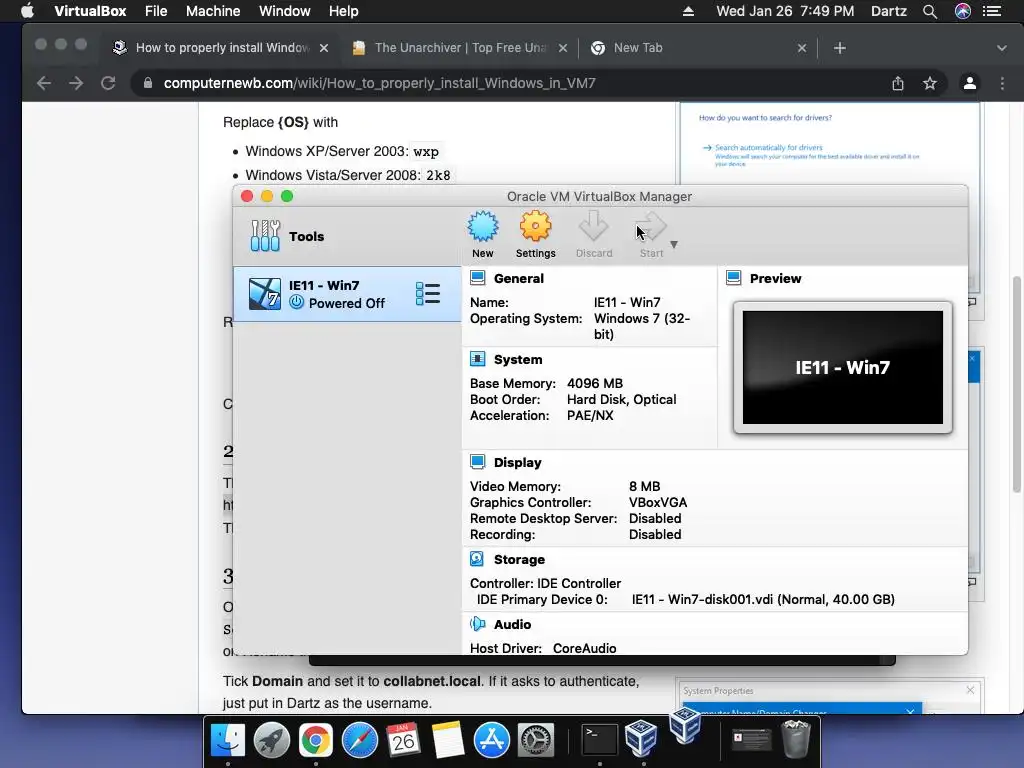Open App Store from the Dock
Viewport: 1024px width, 768px height.
point(492,740)
